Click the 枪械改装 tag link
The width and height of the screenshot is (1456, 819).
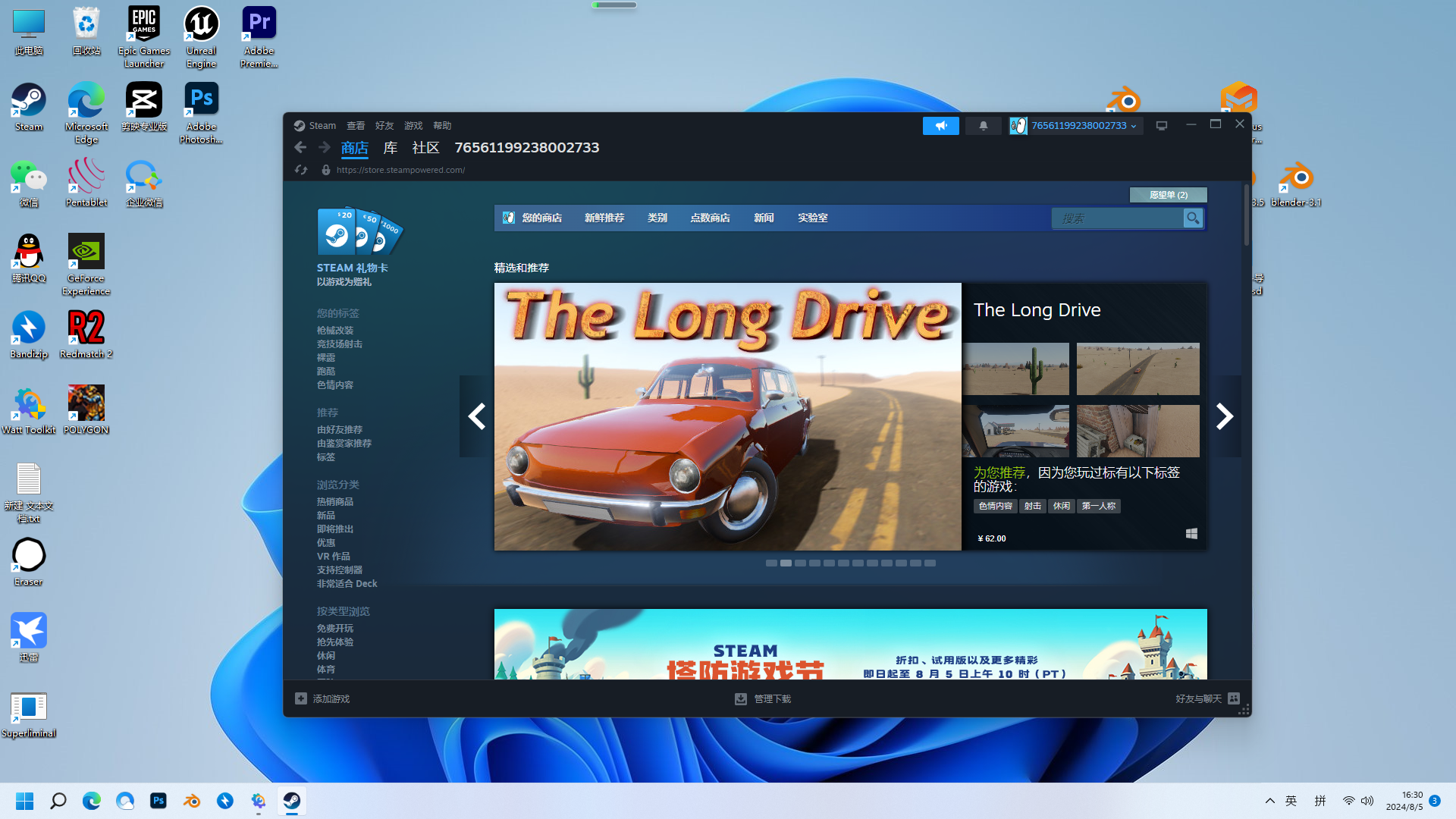coord(335,331)
